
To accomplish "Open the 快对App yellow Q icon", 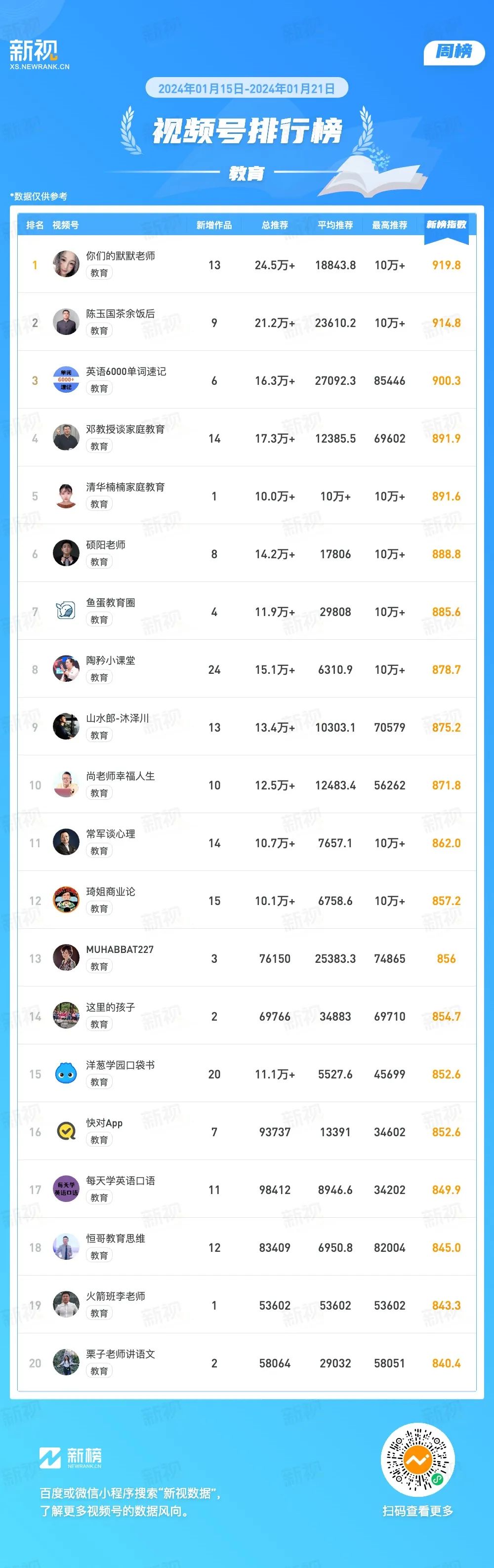I will tap(66, 1131).
